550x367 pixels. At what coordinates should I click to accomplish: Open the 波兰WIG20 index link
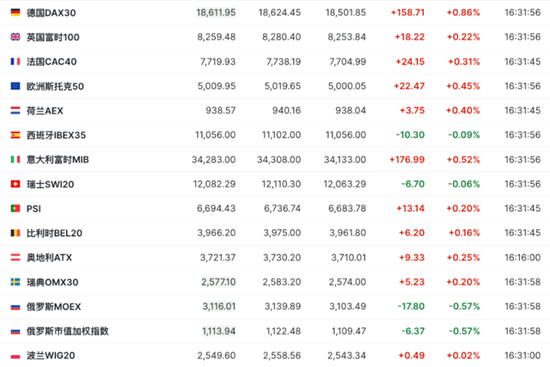[51, 355]
